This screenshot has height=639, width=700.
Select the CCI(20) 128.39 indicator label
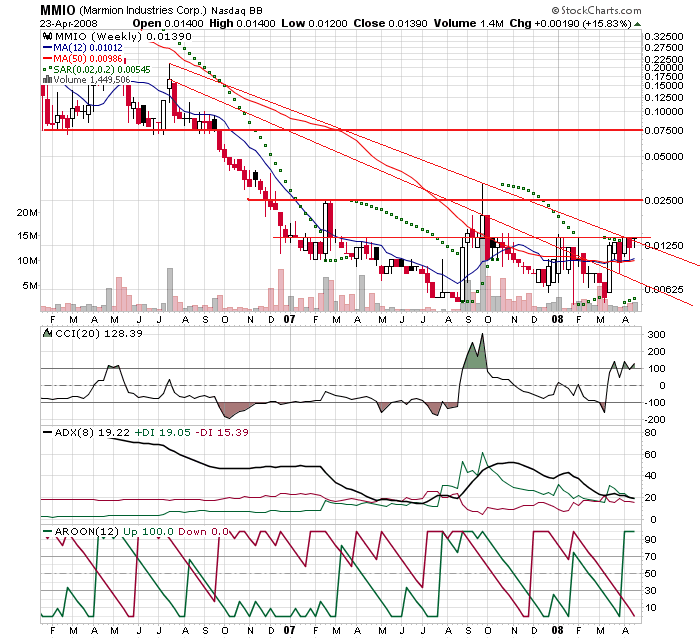(99, 334)
